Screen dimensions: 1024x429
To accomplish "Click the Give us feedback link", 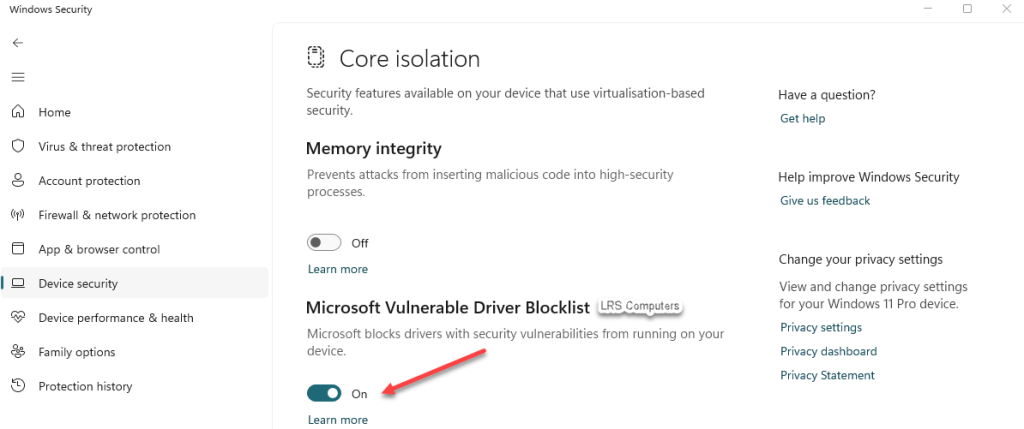I will point(825,200).
